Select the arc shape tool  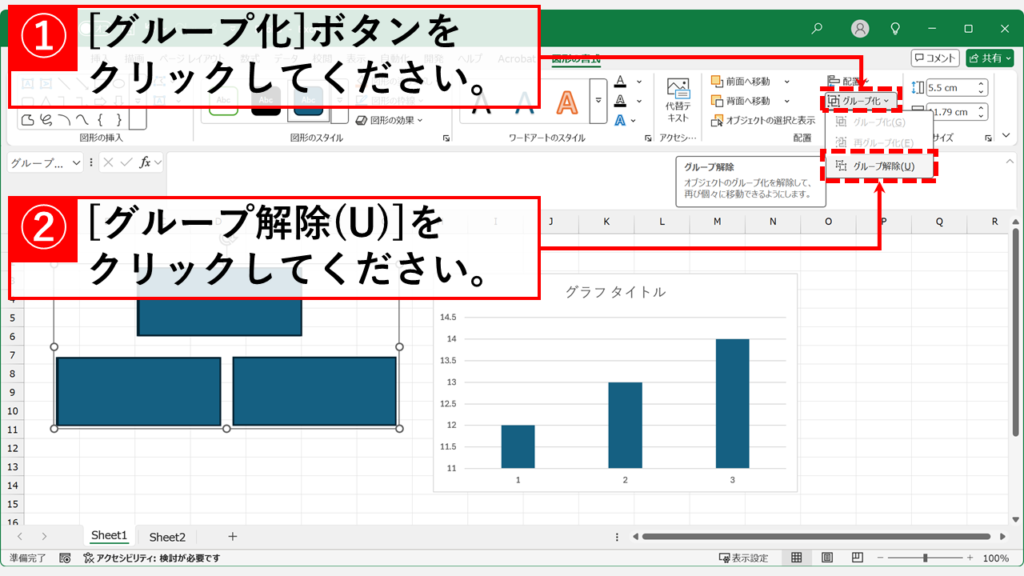pos(64,120)
